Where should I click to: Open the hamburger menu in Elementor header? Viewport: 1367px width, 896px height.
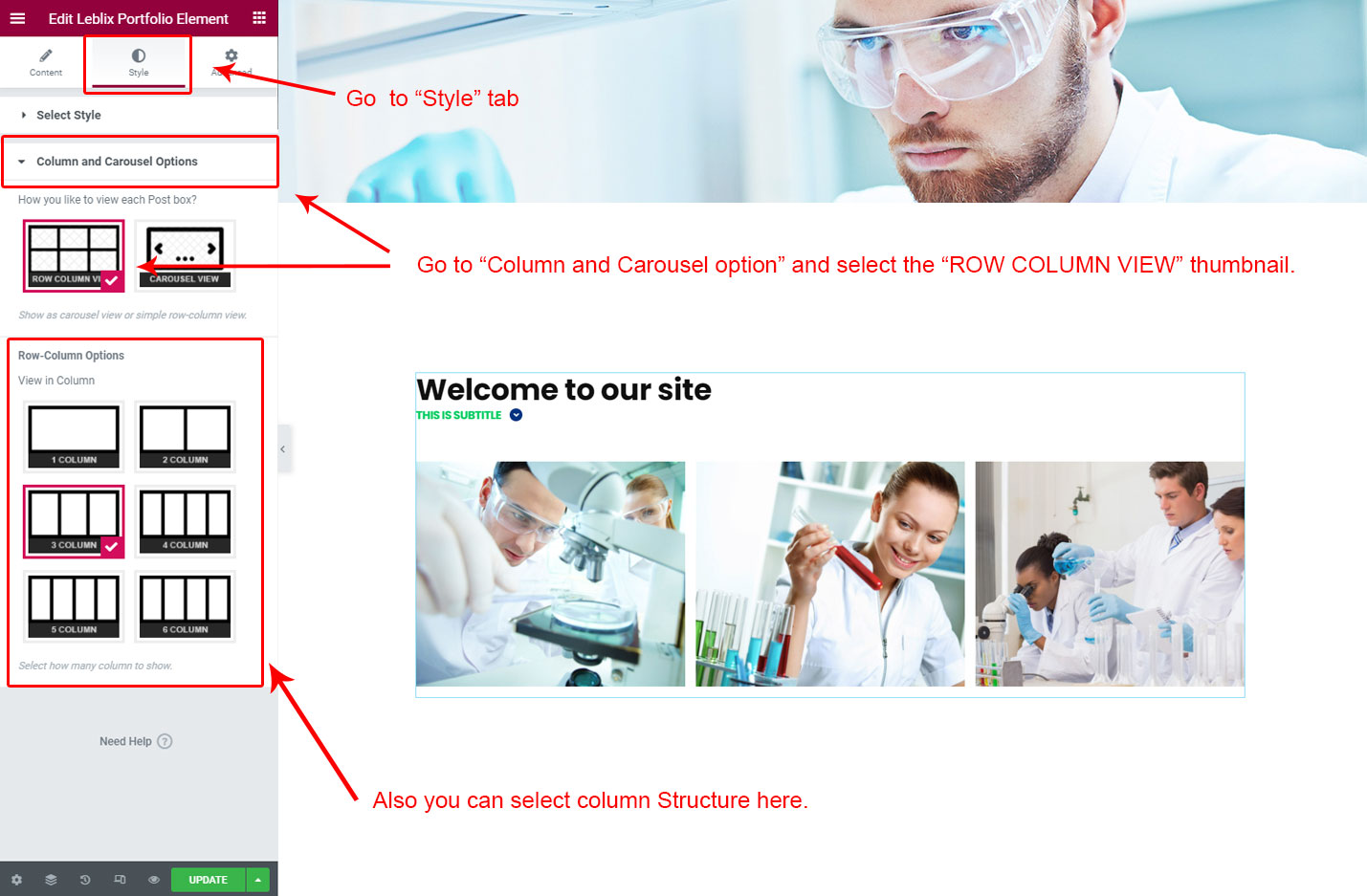click(x=17, y=18)
